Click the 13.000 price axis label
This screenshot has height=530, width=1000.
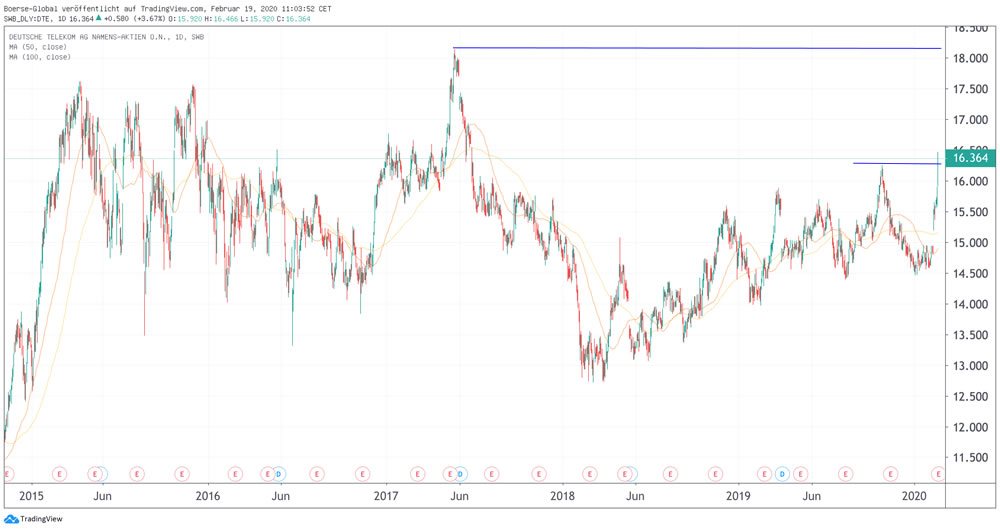970,366
